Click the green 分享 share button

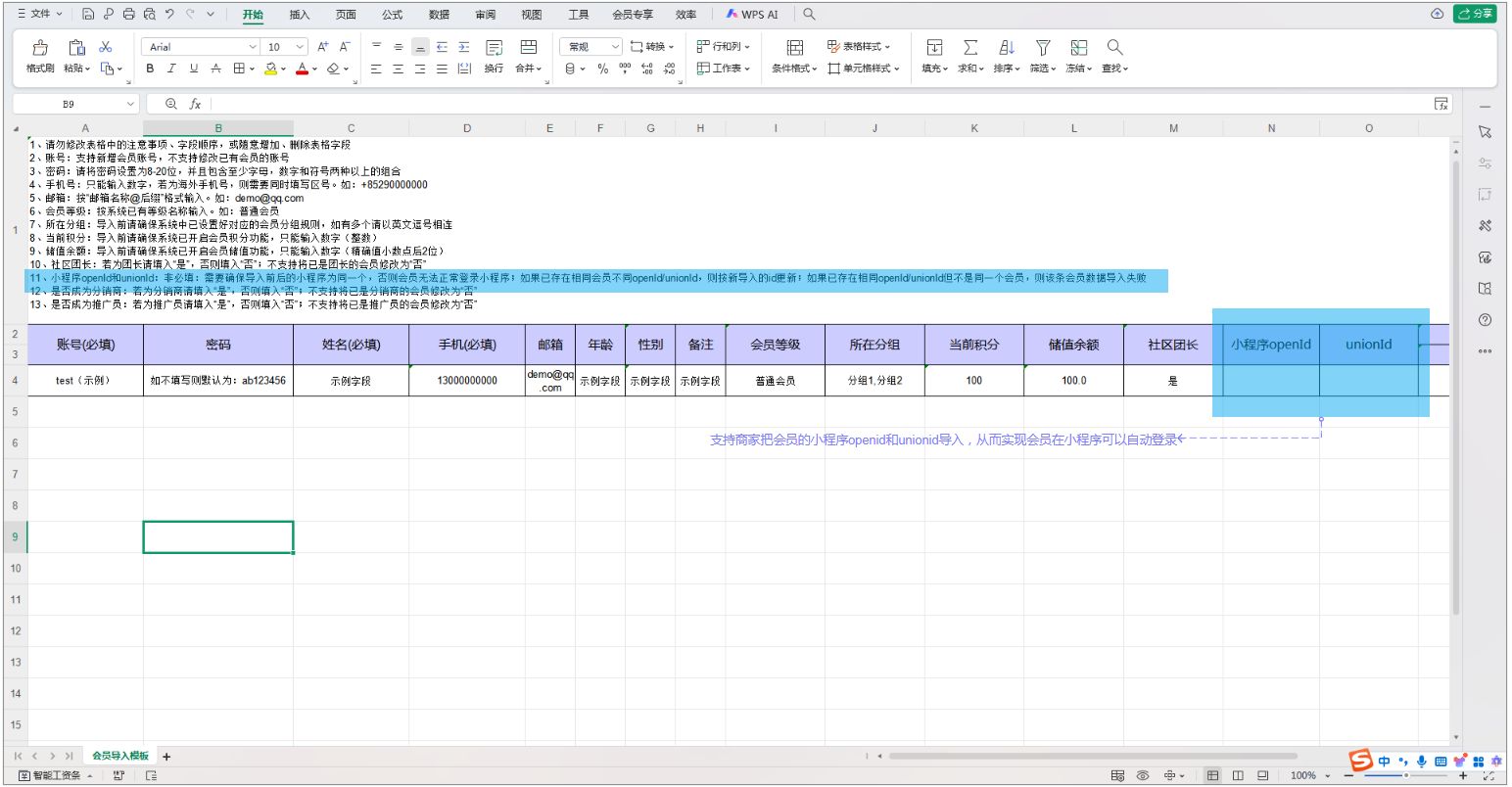click(x=1475, y=14)
